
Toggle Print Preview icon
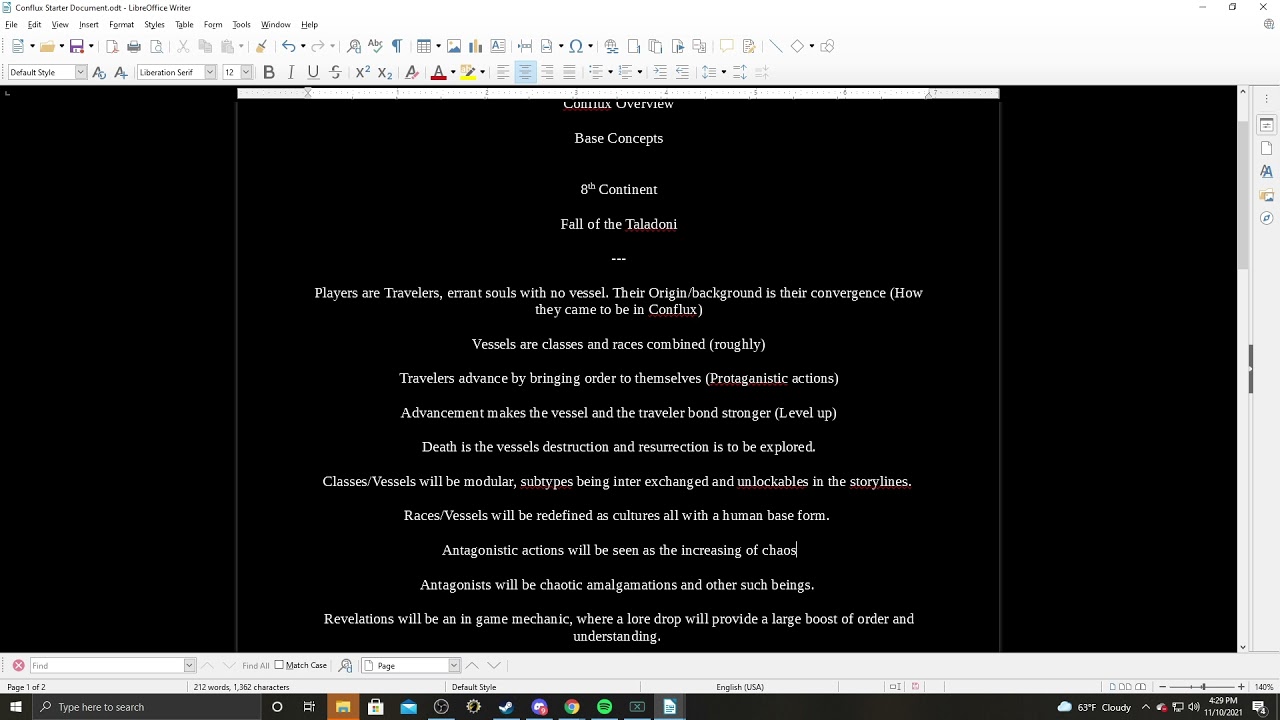pos(156,46)
